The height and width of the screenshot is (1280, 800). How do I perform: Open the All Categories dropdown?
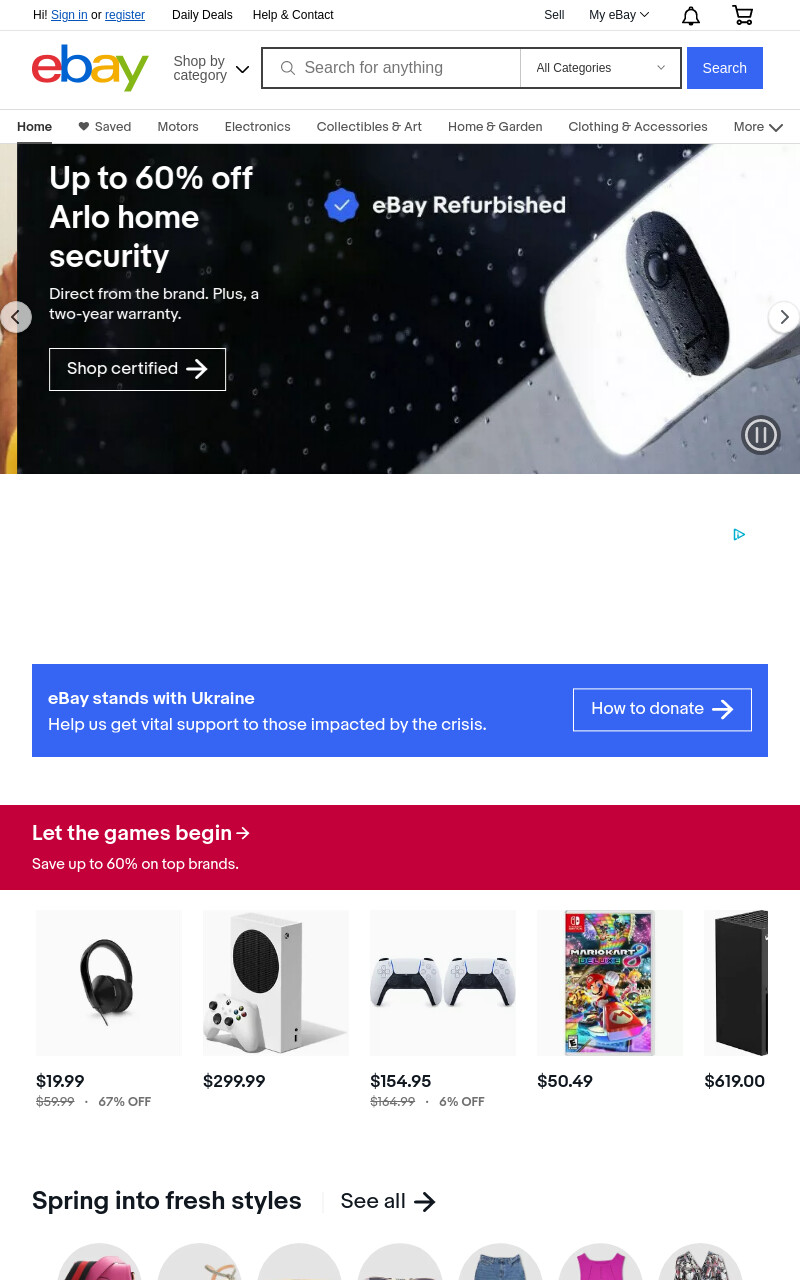[x=600, y=68]
